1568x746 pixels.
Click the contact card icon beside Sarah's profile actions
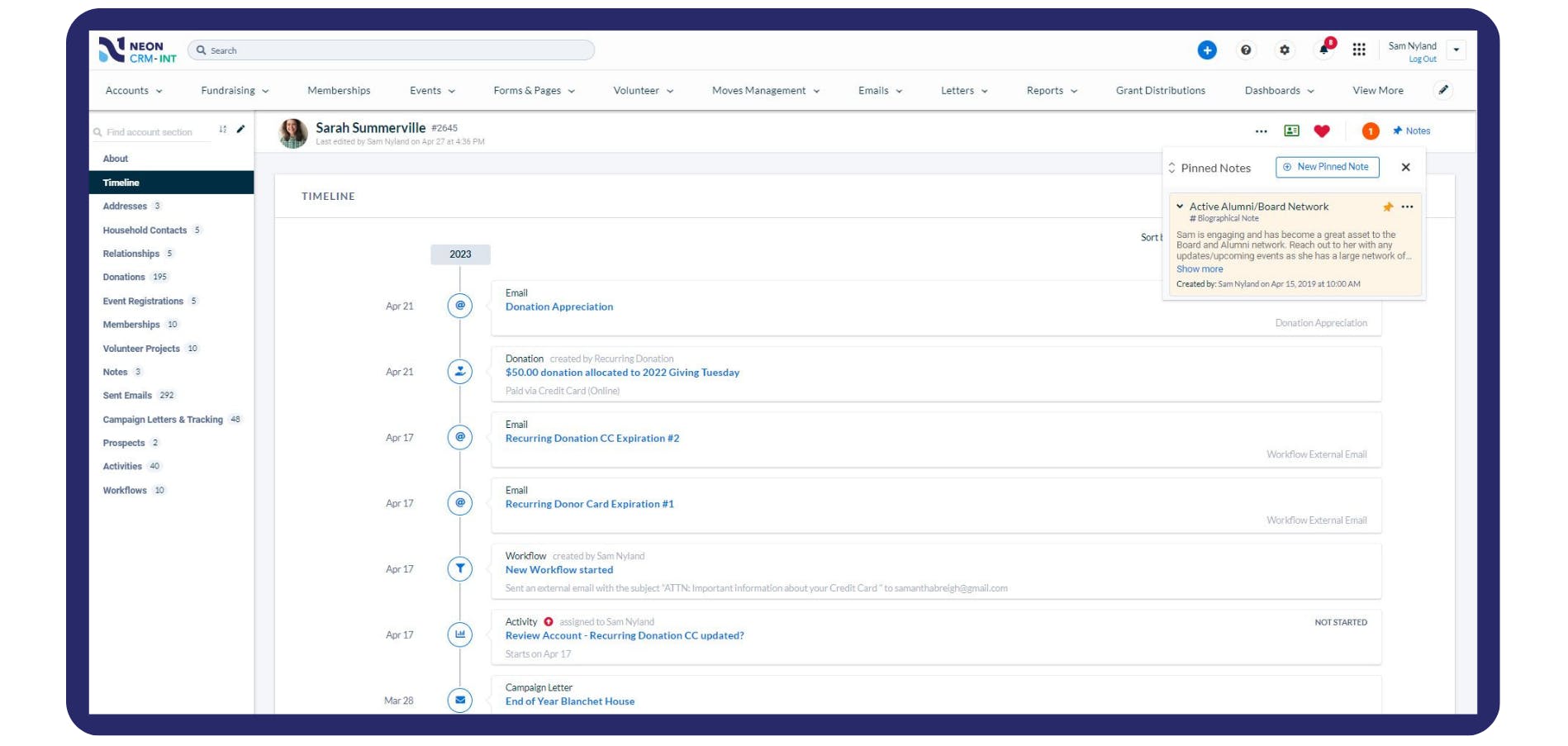[x=1290, y=131]
